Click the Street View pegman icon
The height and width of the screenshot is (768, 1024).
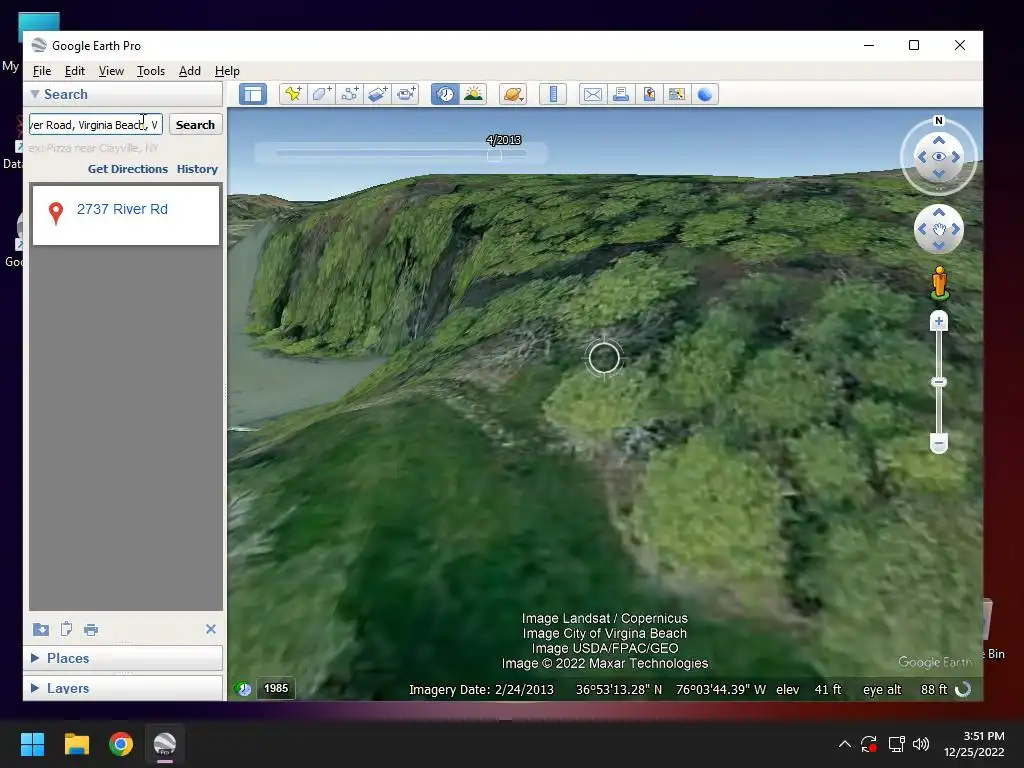pyautogui.click(x=939, y=283)
